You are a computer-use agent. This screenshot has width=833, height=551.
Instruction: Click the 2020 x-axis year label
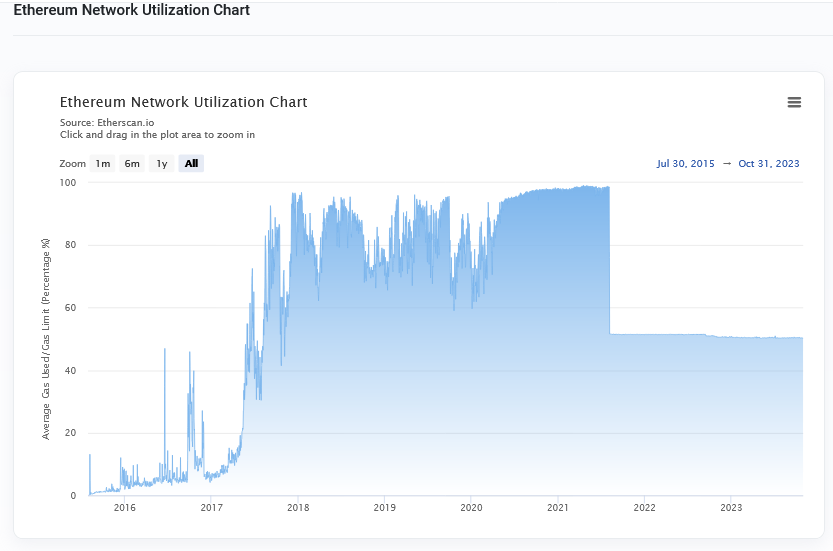point(471,508)
